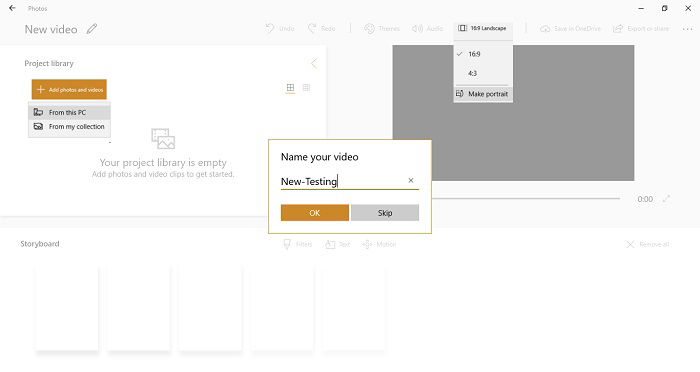Clear the video name with the X
The width and height of the screenshot is (700, 372).
point(411,180)
